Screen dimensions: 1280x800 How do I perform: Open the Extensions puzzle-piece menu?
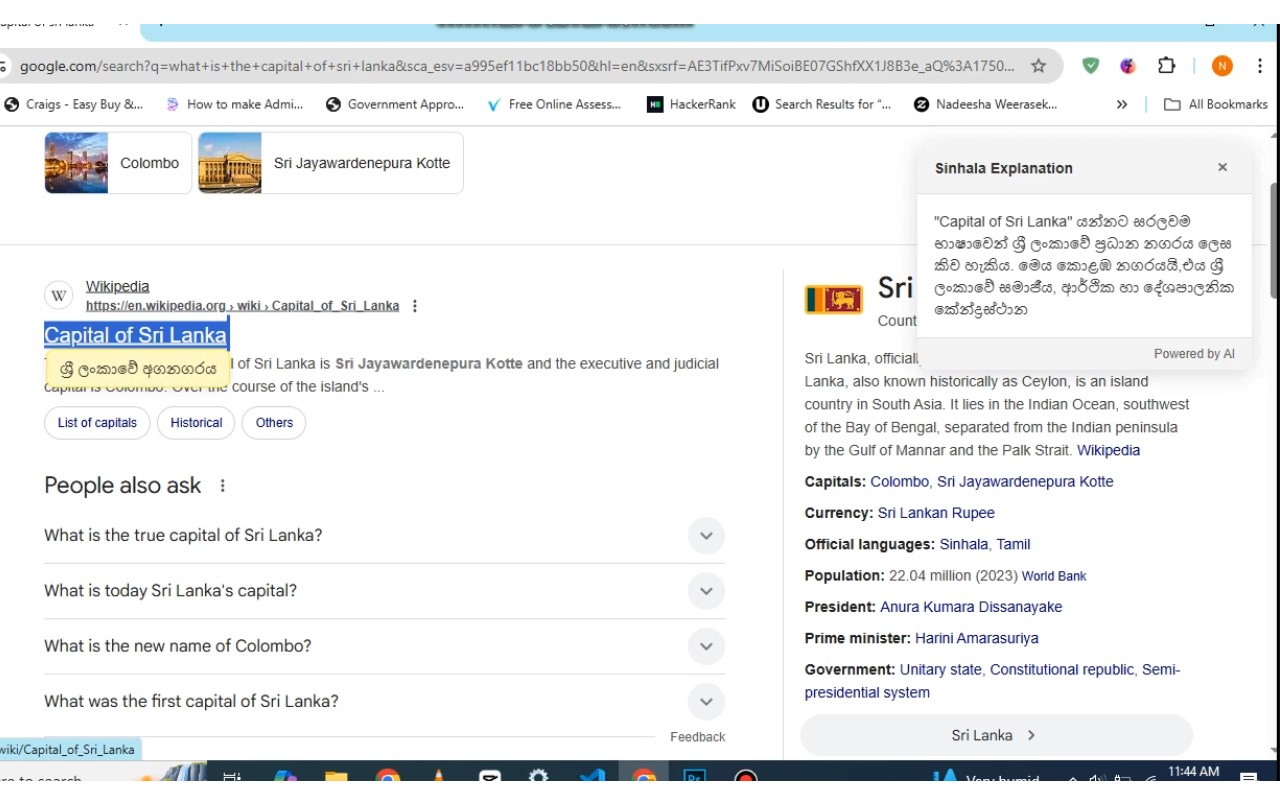pos(1166,66)
